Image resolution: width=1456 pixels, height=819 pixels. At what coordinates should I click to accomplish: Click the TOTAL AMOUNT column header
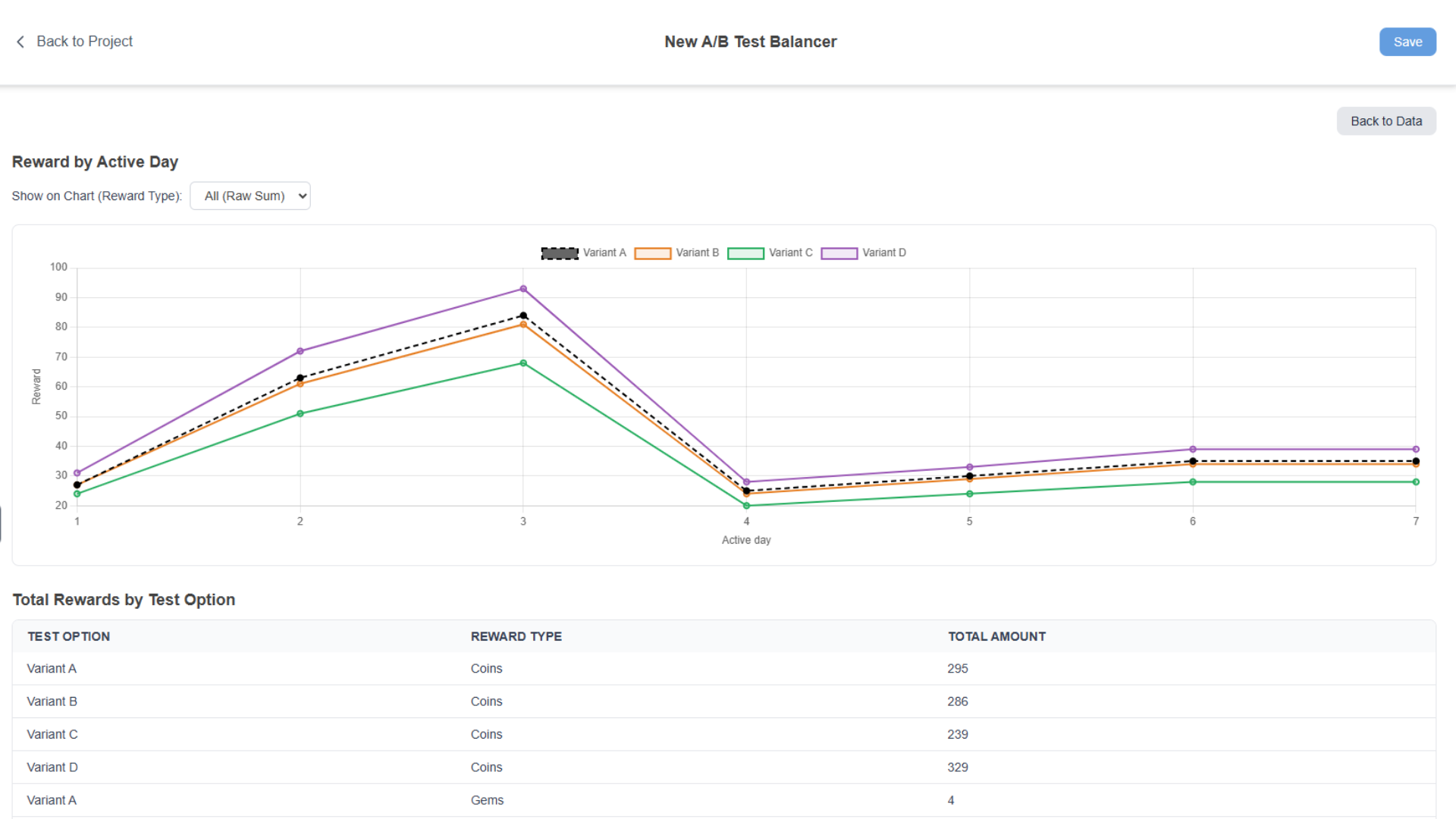click(x=996, y=636)
